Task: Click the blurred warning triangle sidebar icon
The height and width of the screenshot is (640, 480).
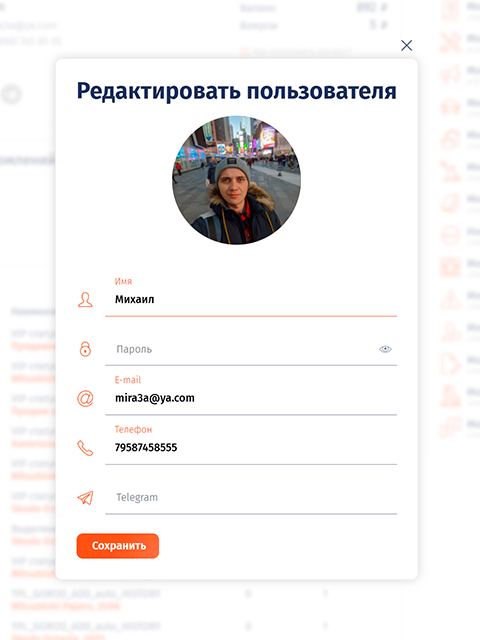Action: [x=451, y=299]
